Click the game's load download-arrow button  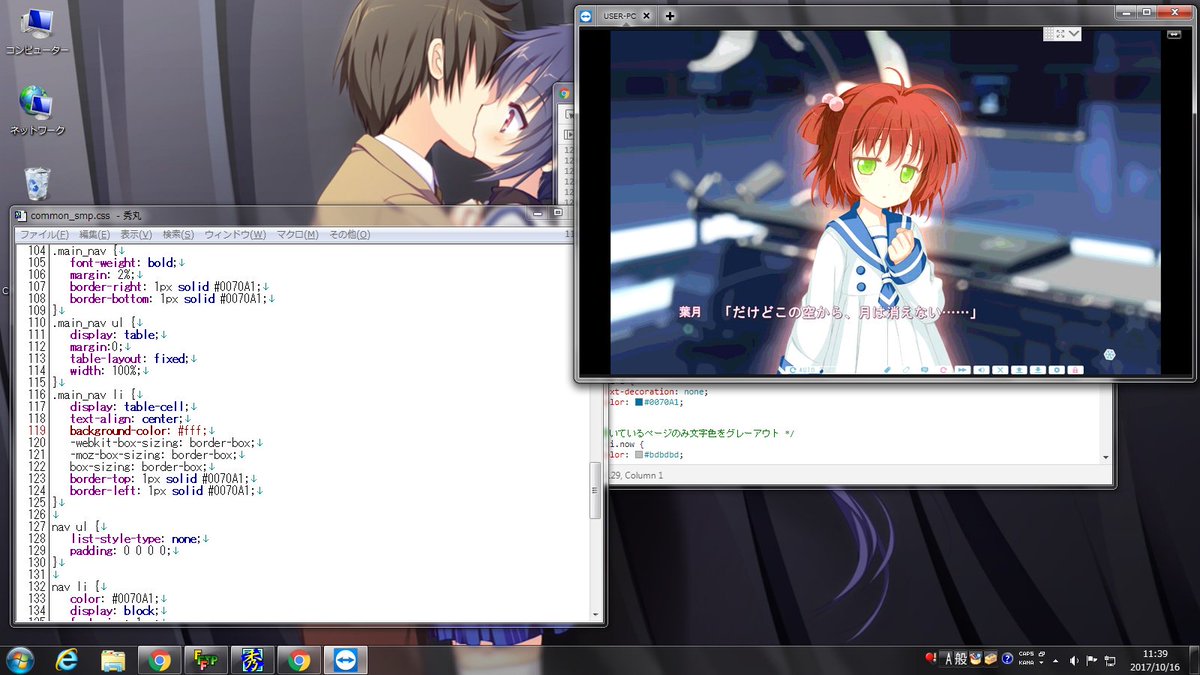pyautogui.click(x=1038, y=370)
